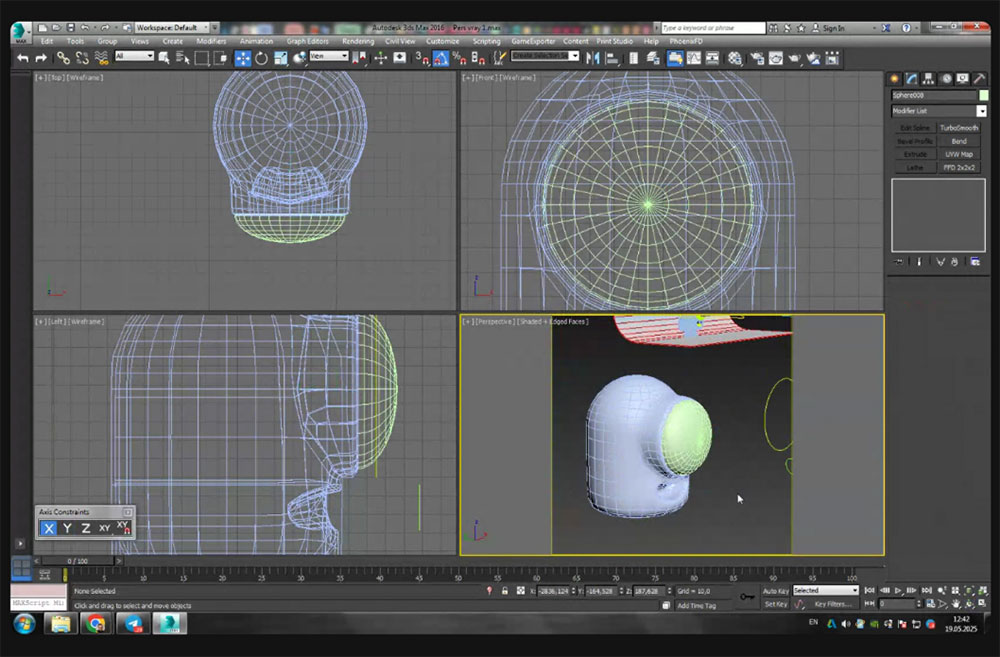Select the Move transform tool

243,58
